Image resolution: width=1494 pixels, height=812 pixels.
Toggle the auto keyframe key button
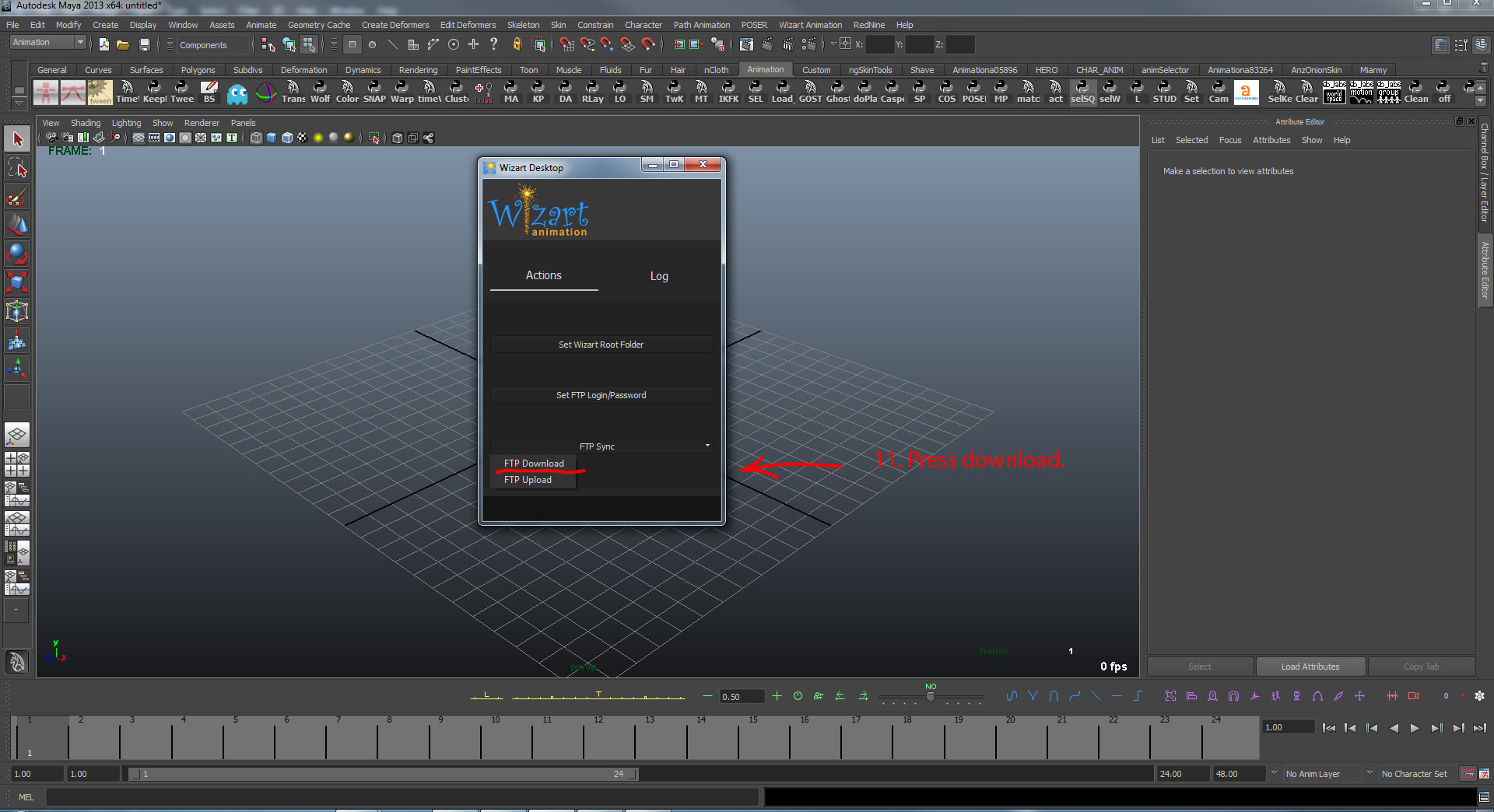1467,774
